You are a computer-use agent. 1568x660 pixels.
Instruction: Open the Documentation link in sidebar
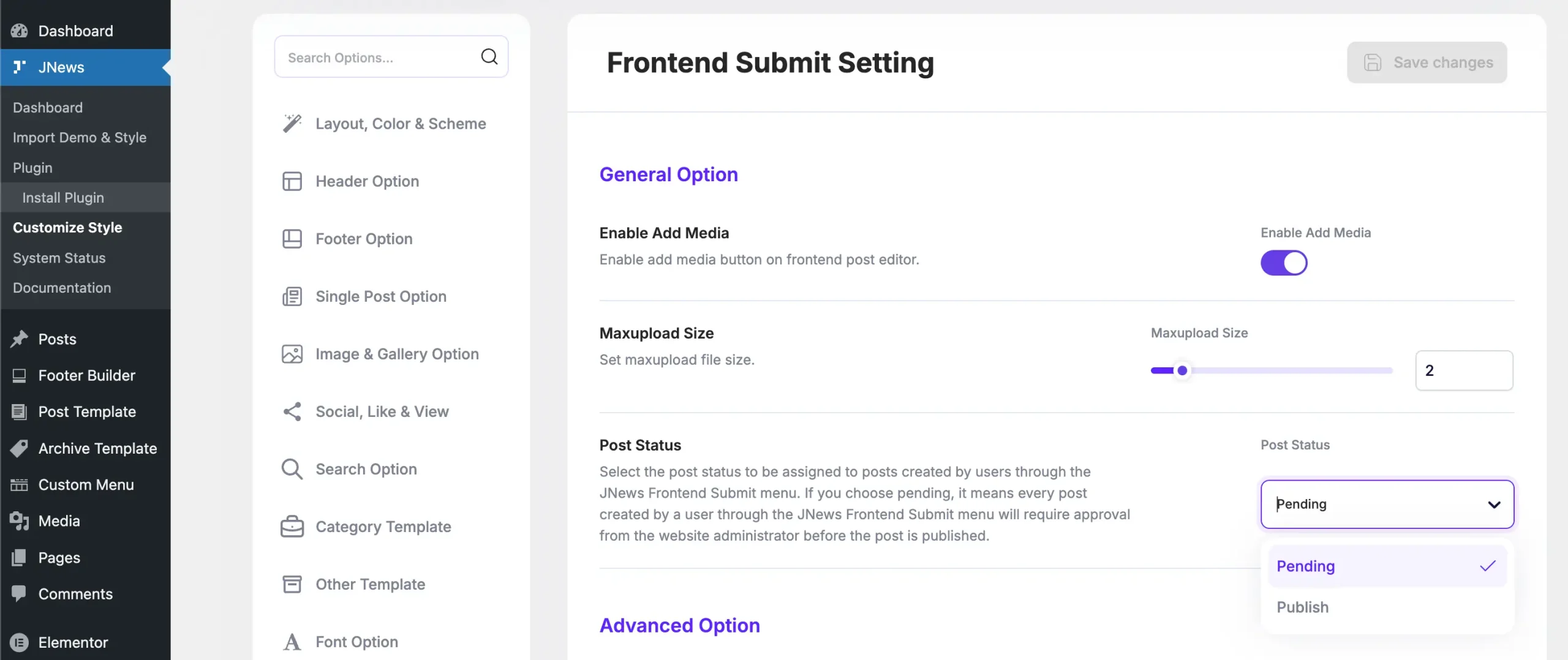tap(62, 288)
